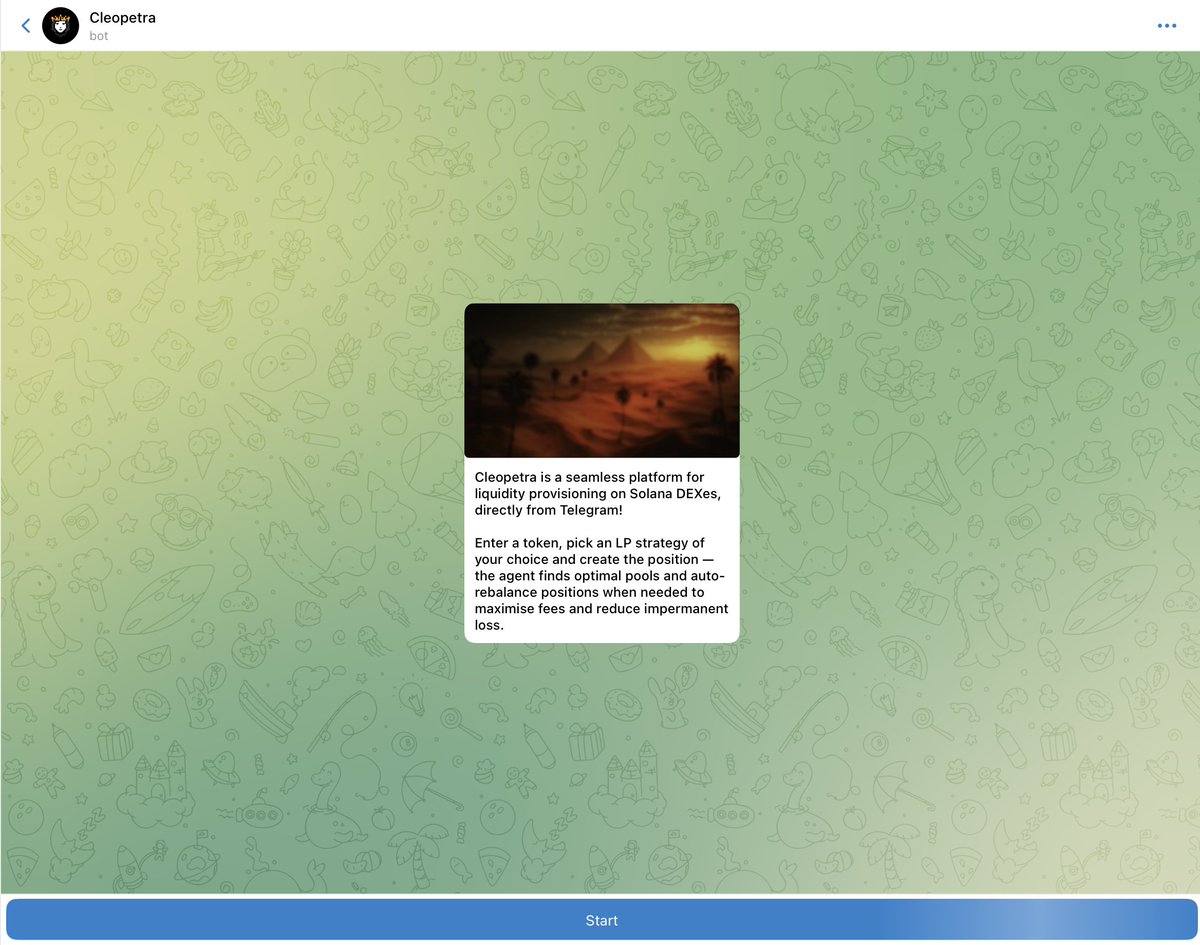Open the pyramid desert image
This screenshot has width=1200, height=945.
click(x=602, y=381)
